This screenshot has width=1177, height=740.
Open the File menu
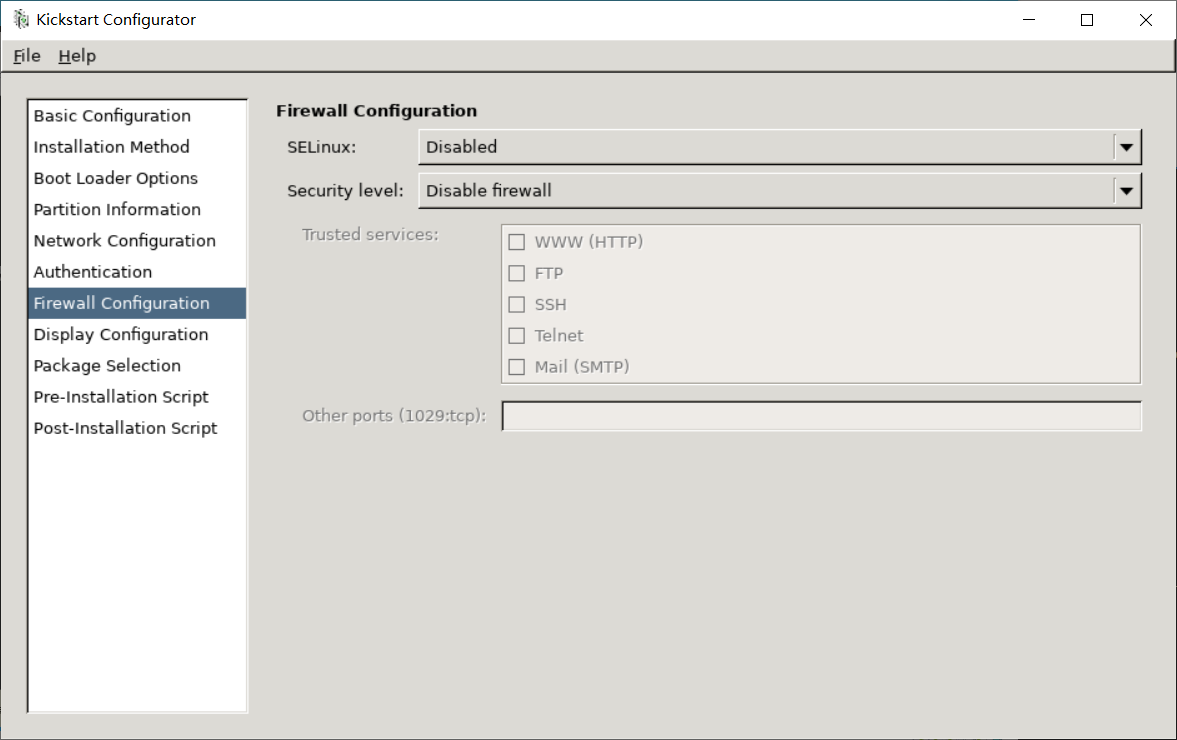[27, 56]
